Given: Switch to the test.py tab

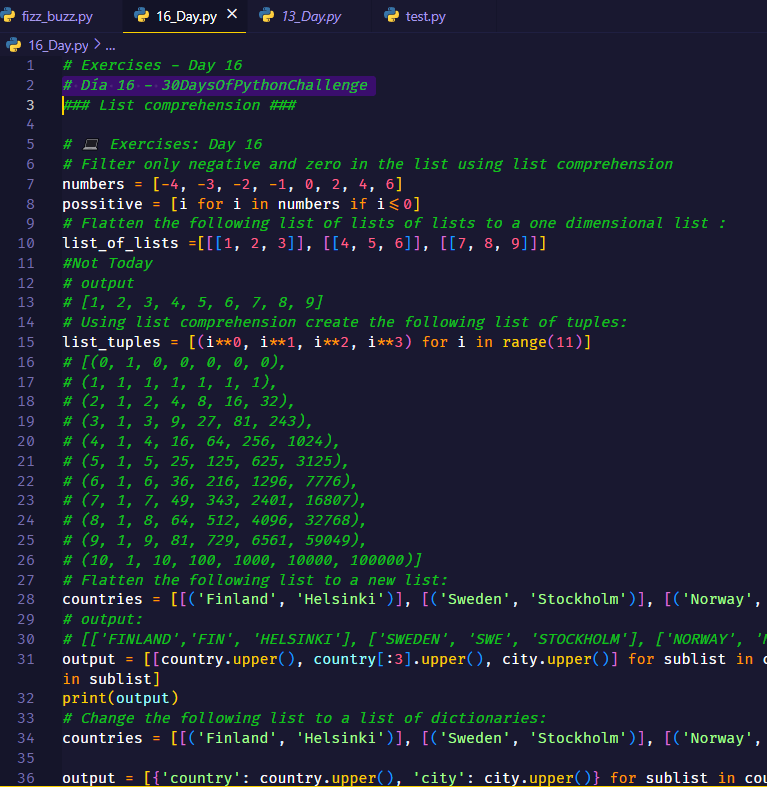Looking at the screenshot, I should click(x=425, y=17).
